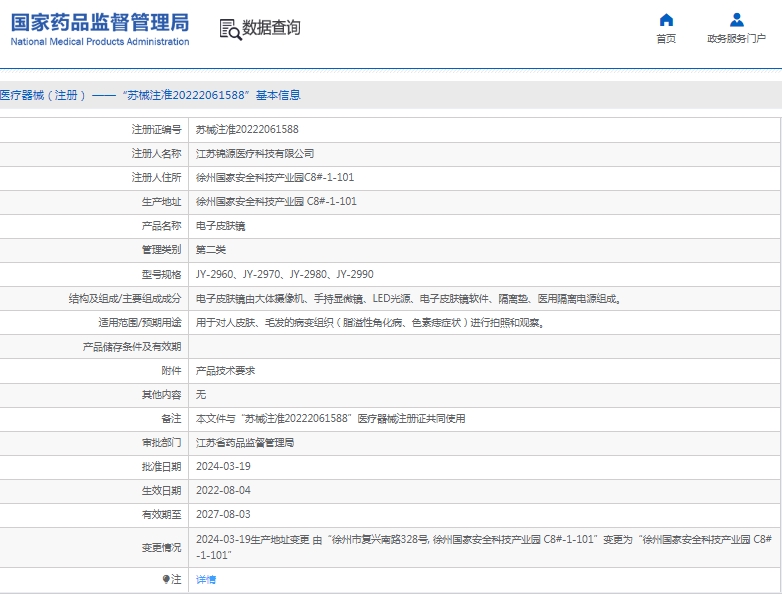Screen dimensions: 782x599
Task: Open 政务服务门户 text link
Action: click(736, 38)
